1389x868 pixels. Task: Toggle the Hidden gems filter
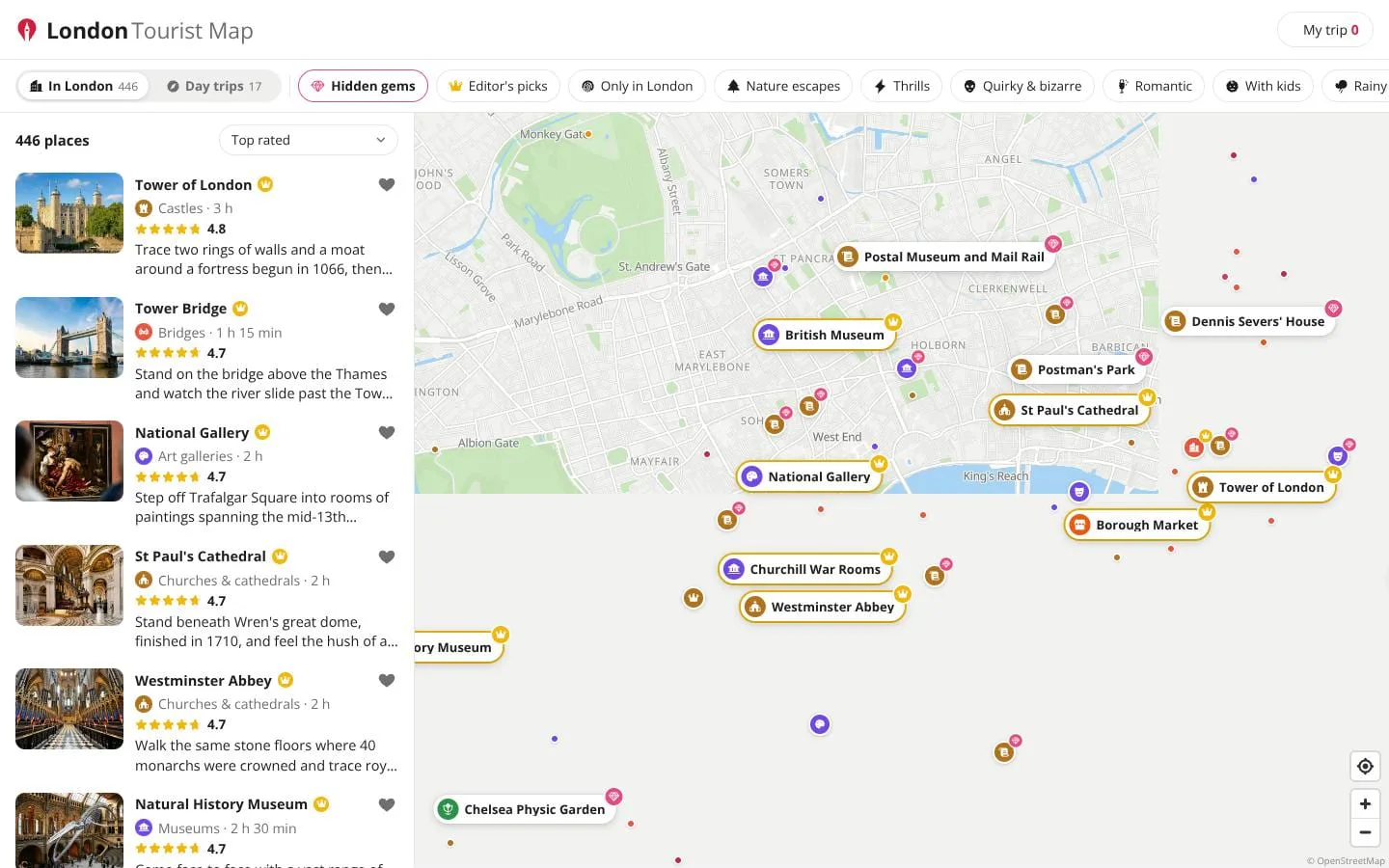pos(363,86)
